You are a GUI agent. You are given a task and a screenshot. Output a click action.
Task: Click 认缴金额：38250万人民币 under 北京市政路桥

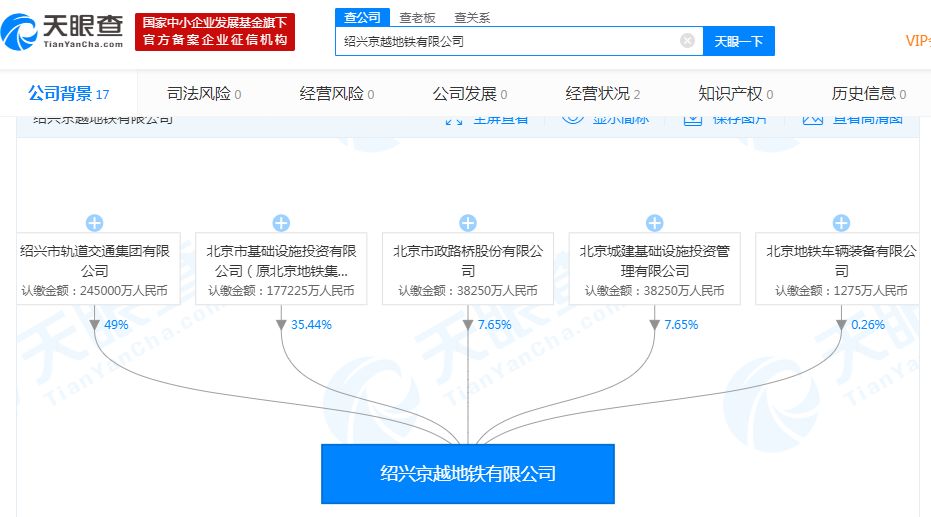click(468, 291)
